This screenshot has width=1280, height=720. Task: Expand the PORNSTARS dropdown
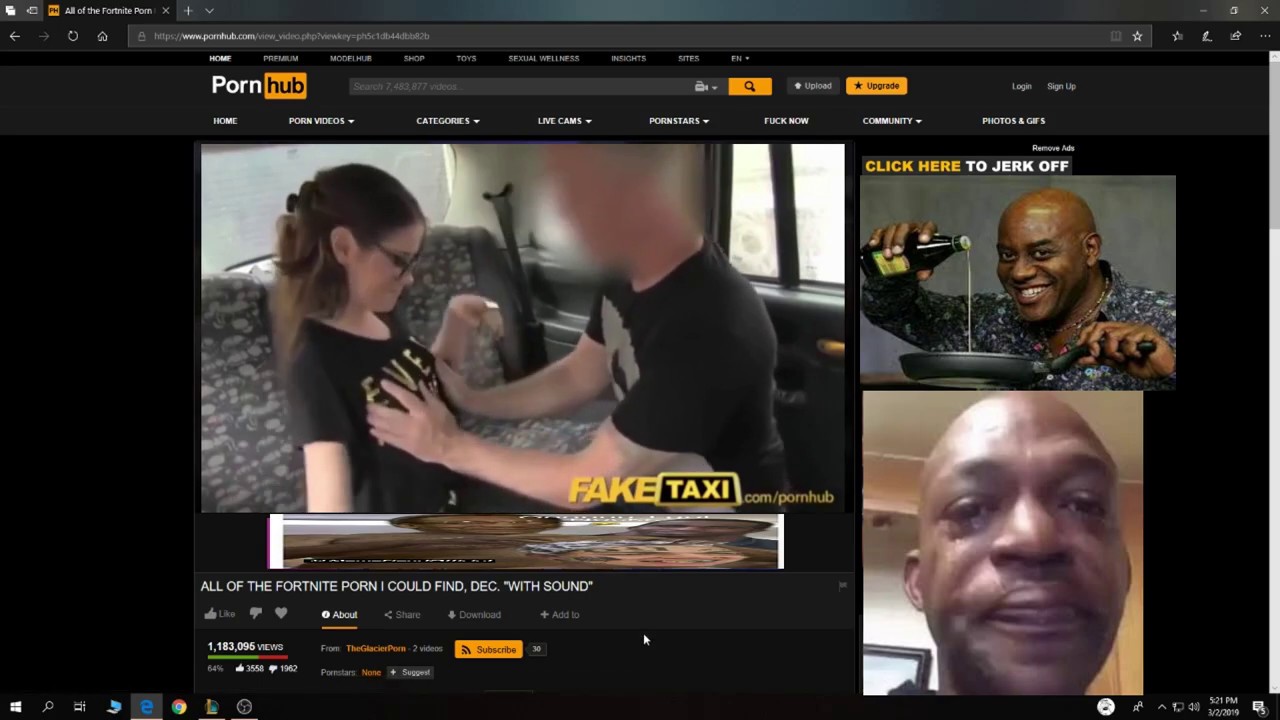pos(679,121)
